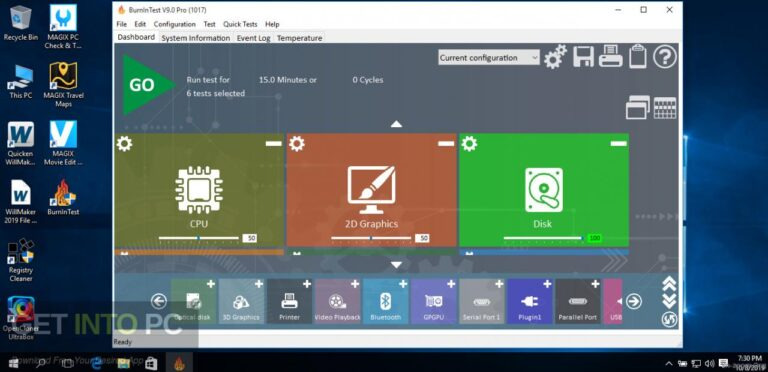Open the Disk test settings gear
Viewport: 768px width, 372px height.
469,144
